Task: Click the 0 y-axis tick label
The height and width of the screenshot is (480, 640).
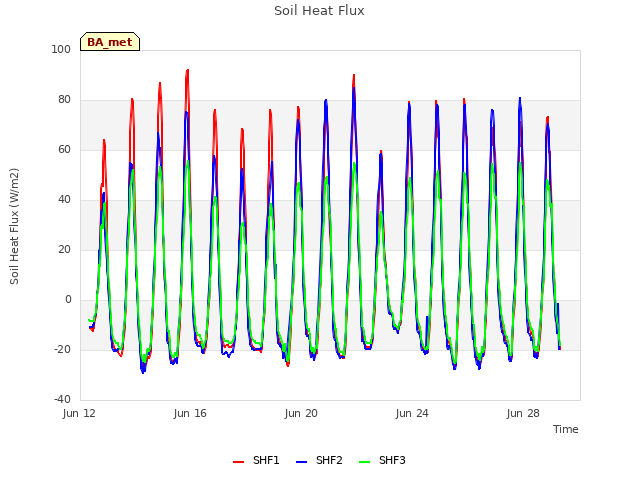Action: point(68,300)
